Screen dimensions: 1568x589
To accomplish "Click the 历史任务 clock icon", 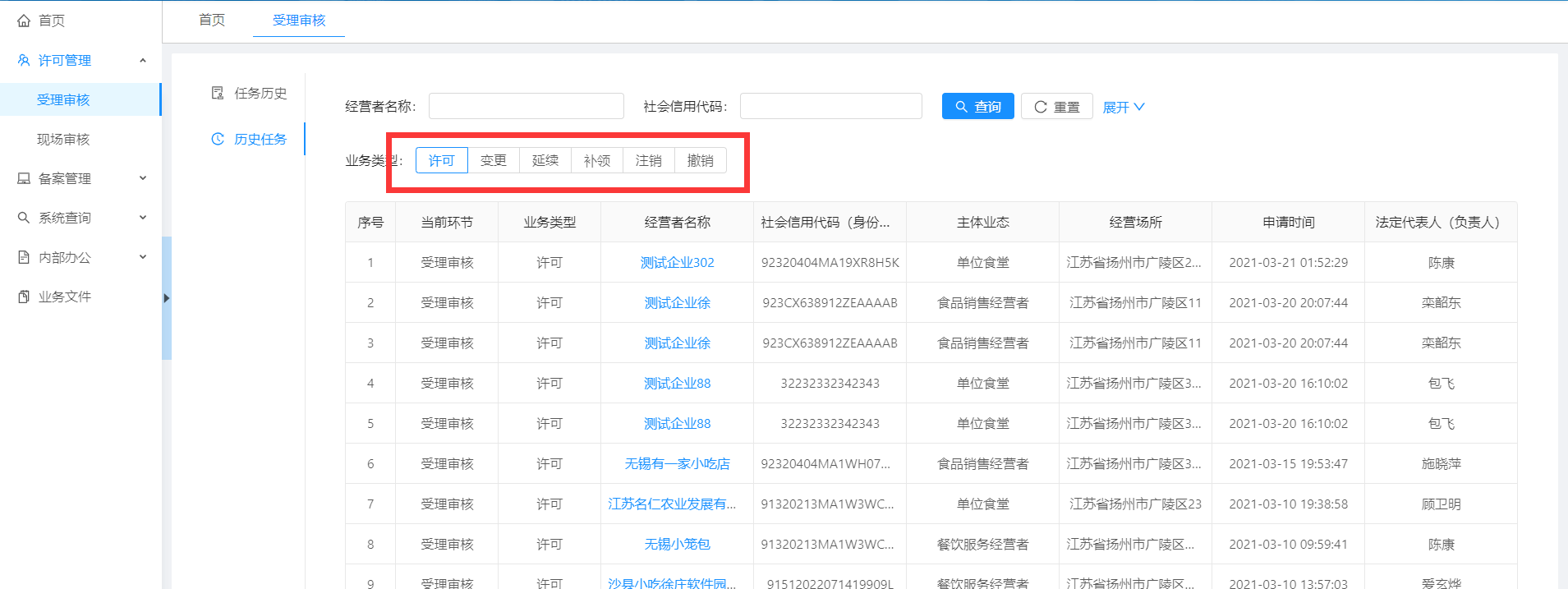I will (x=218, y=139).
